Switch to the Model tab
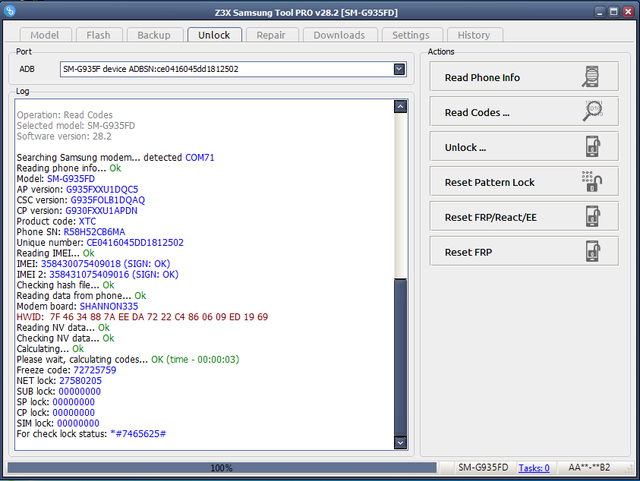This screenshot has width=640, height=481. (x=45, y=35)
